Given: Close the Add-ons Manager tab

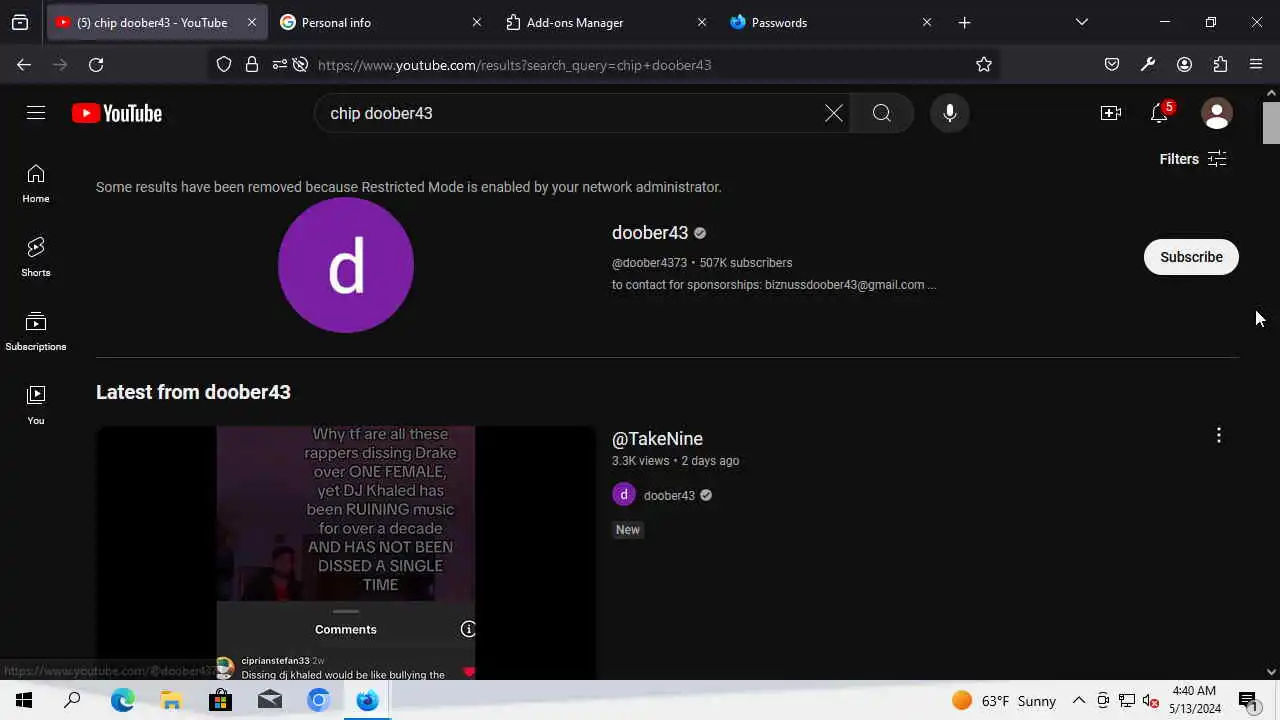Looking at the screenshot, I should (x=702, y=22).
